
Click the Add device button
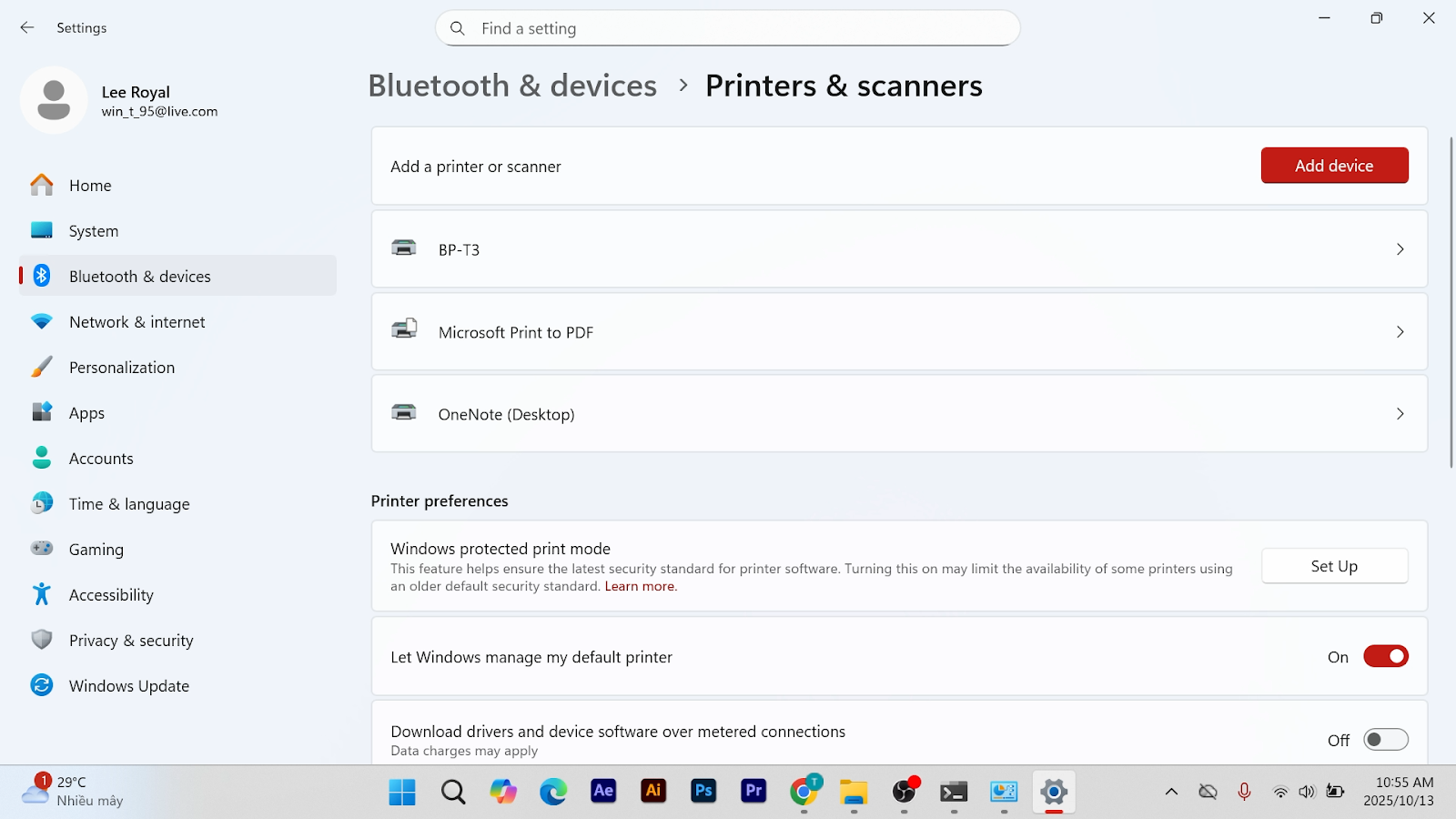pos(1334,166)
